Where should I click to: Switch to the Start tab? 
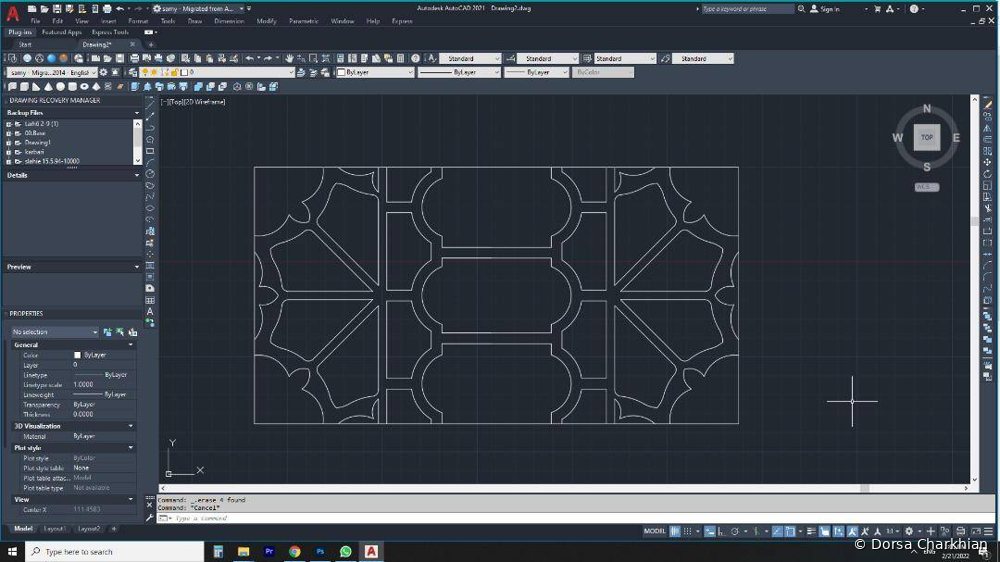coord(25,45)
